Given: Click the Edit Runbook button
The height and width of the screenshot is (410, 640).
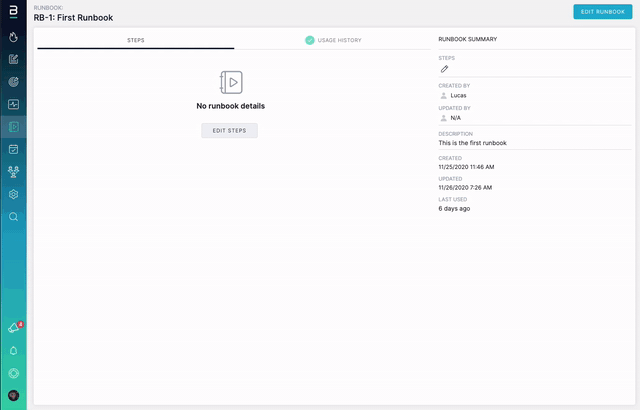Looking at the screenshot, I should pyautogui.click(x=602, y=12).
